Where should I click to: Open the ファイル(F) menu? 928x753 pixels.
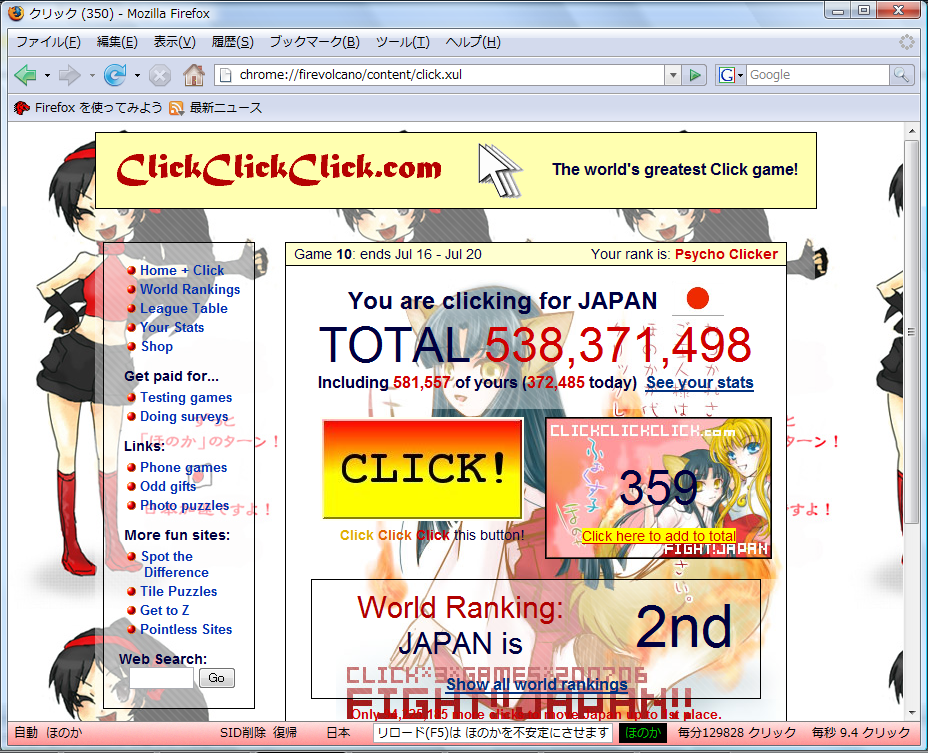tap(48, 42)
